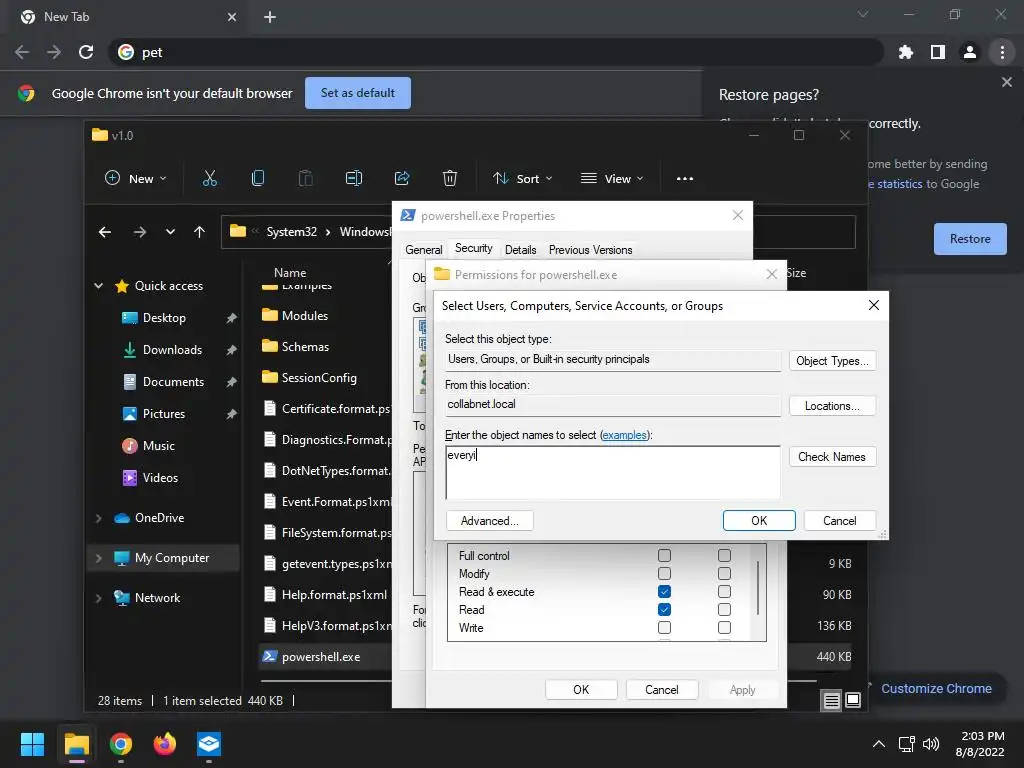The image size is (1024, 768).
Task: Open the Previous Versions tab
Action: pyautogui.click(x=590, y=249)
